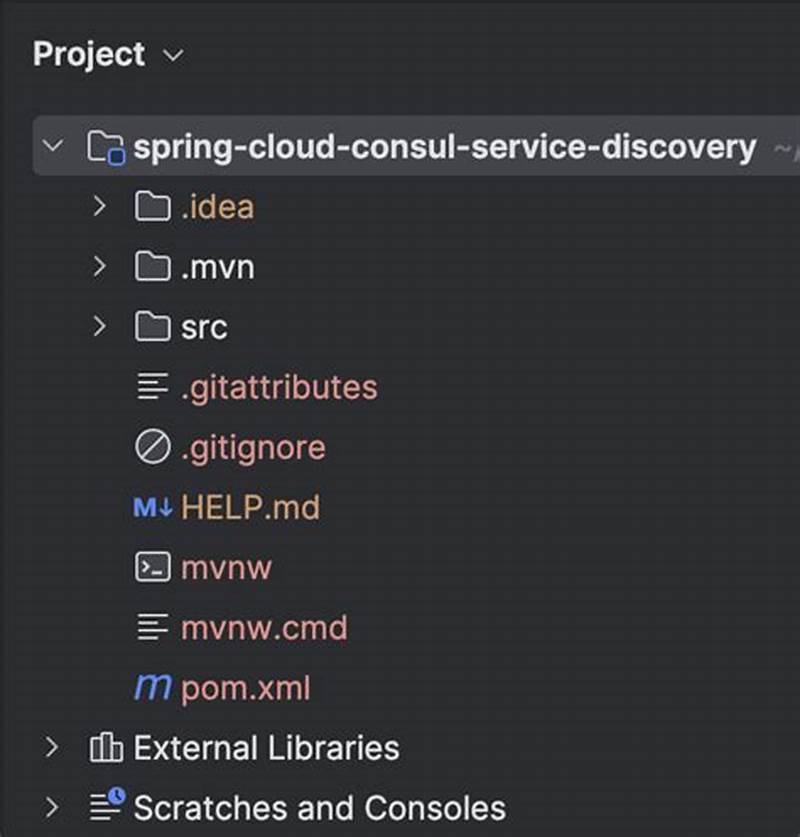Open the .gitattributes file
Screen dimensions: 800x837
(280, 387)
